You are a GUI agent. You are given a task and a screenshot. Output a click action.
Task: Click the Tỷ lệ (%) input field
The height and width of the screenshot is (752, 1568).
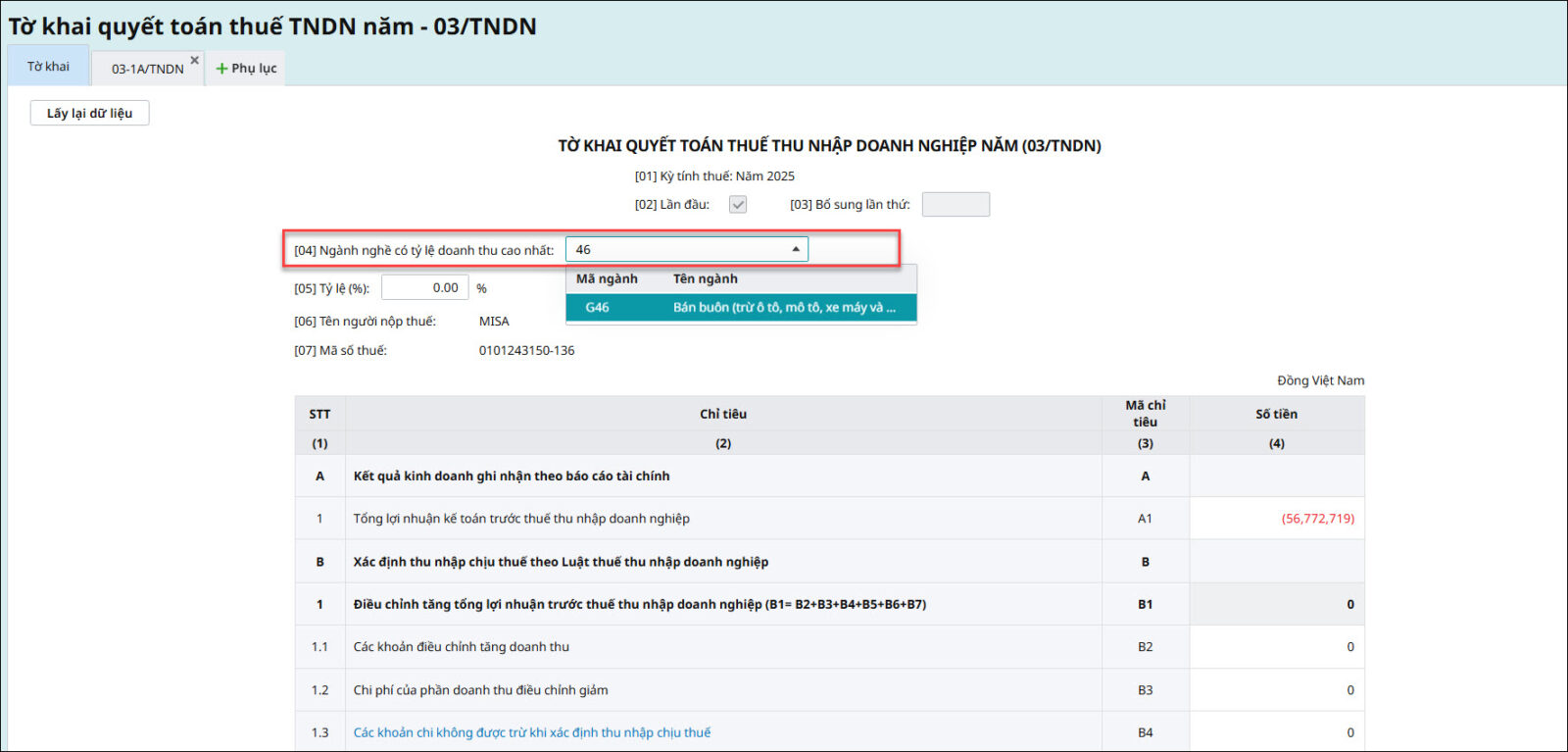423,288
